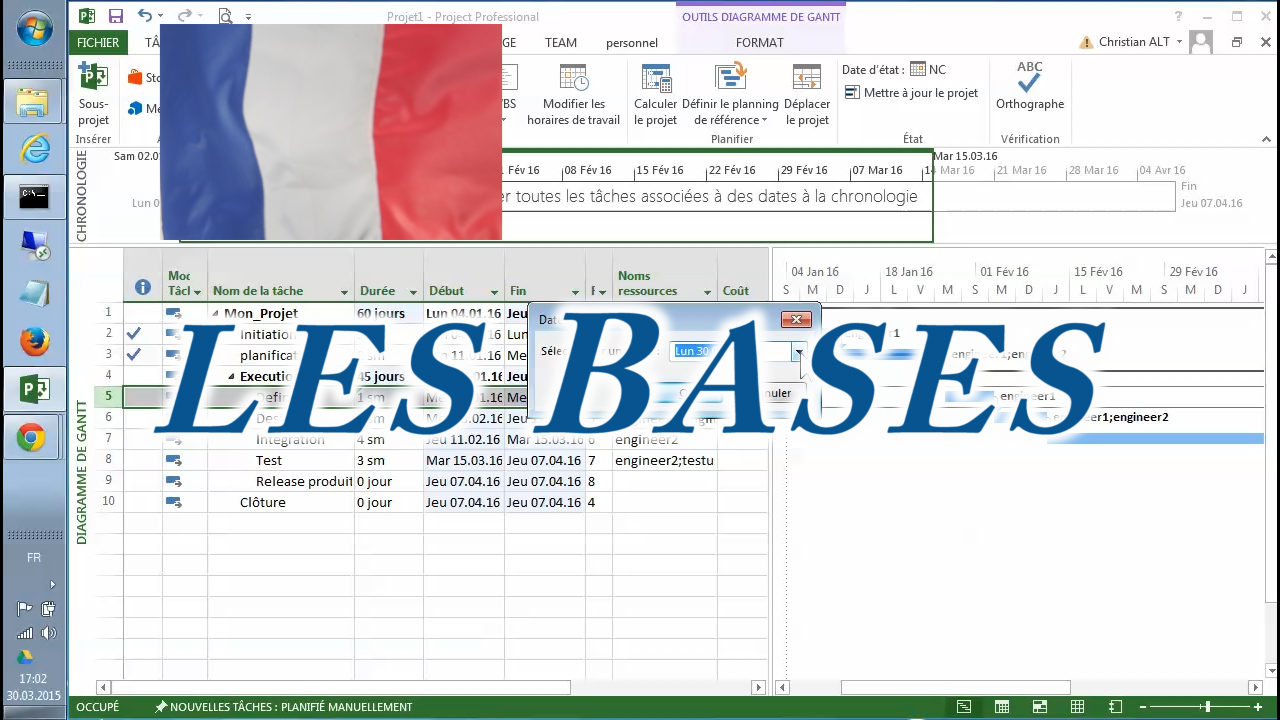Open Noms ressources column filter dropdown
Viewport: 1280px width, 720px height.
tap(707, 292)
